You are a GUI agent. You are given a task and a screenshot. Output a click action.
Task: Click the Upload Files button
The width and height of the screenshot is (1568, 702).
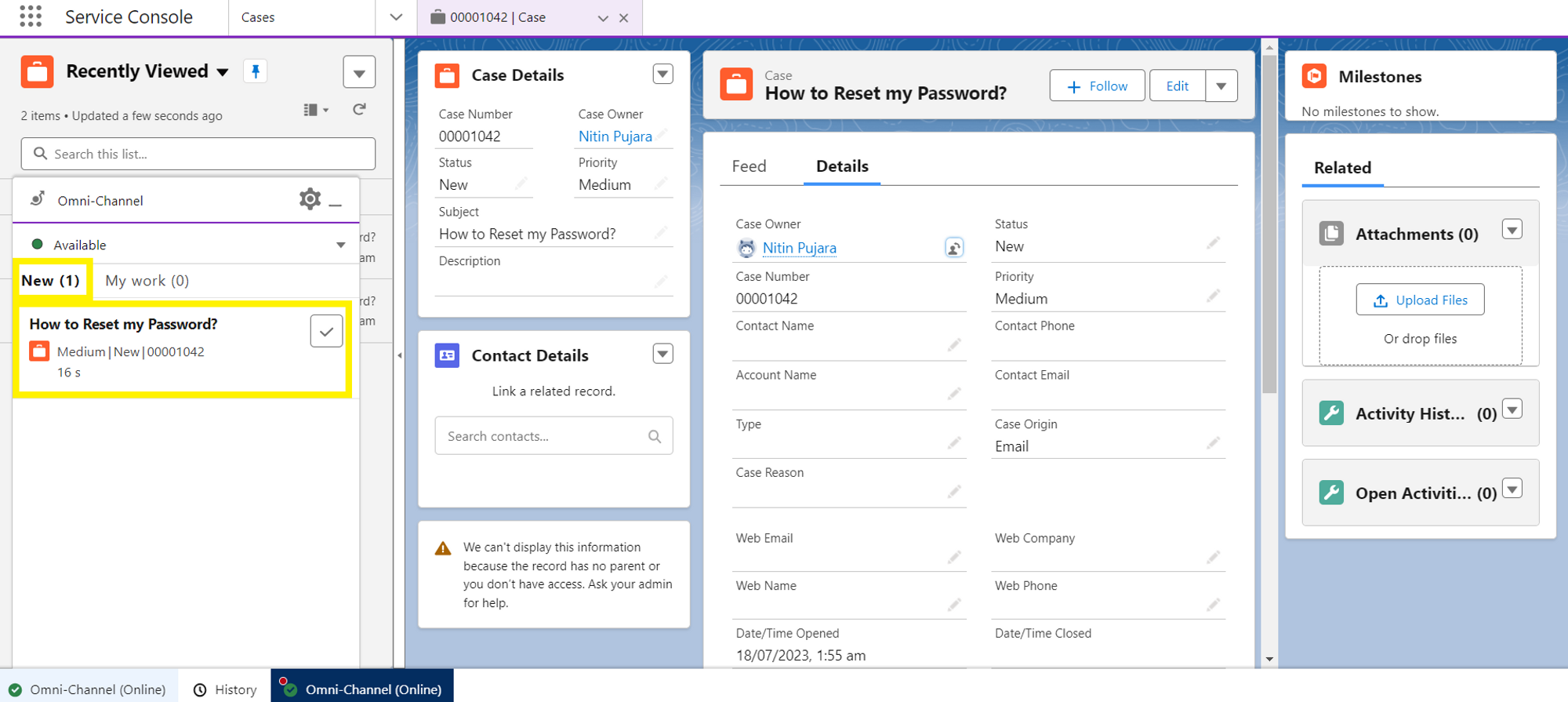[1420, 300]
